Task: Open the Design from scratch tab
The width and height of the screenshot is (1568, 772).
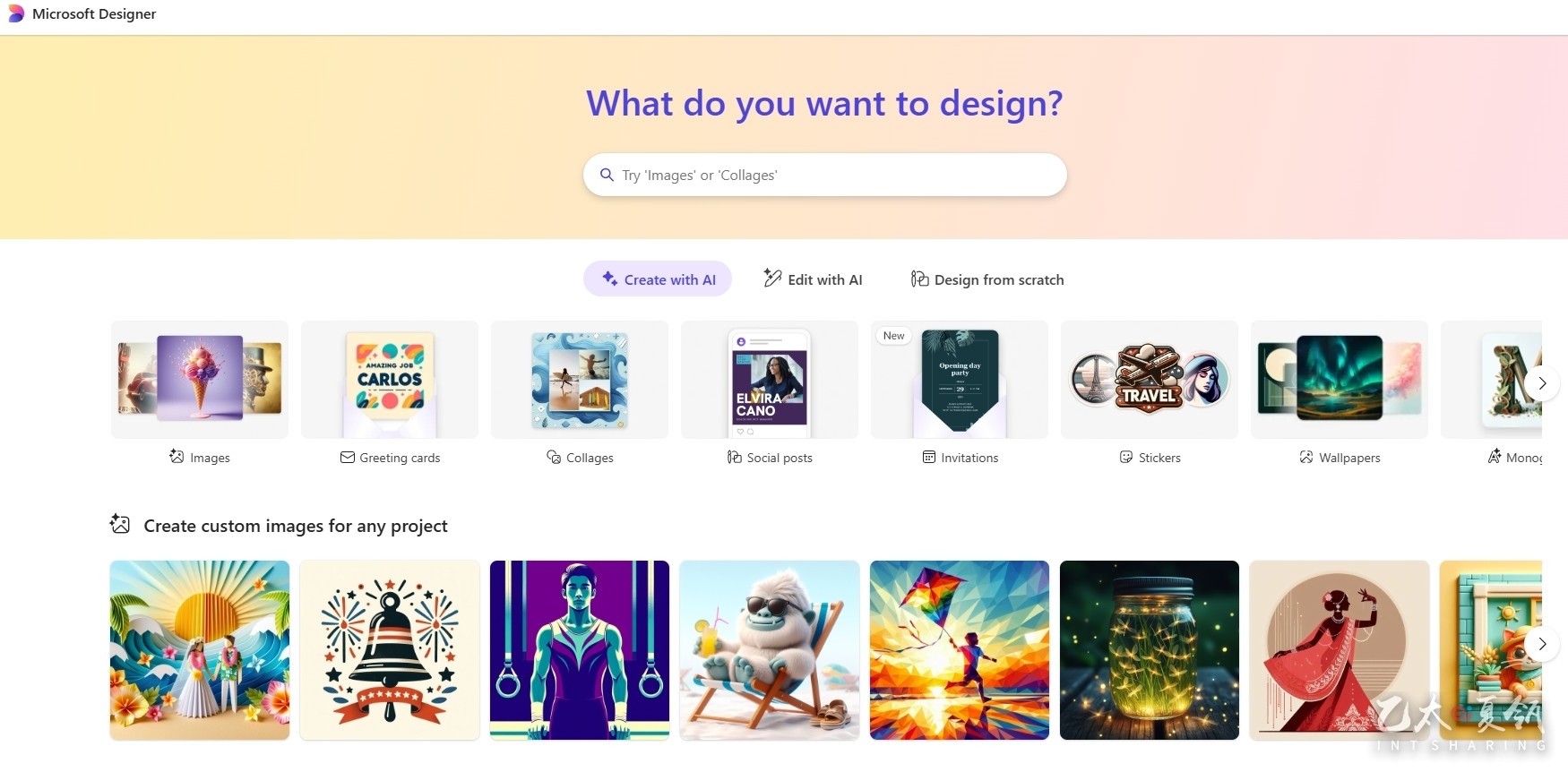Action: point(987,279)
